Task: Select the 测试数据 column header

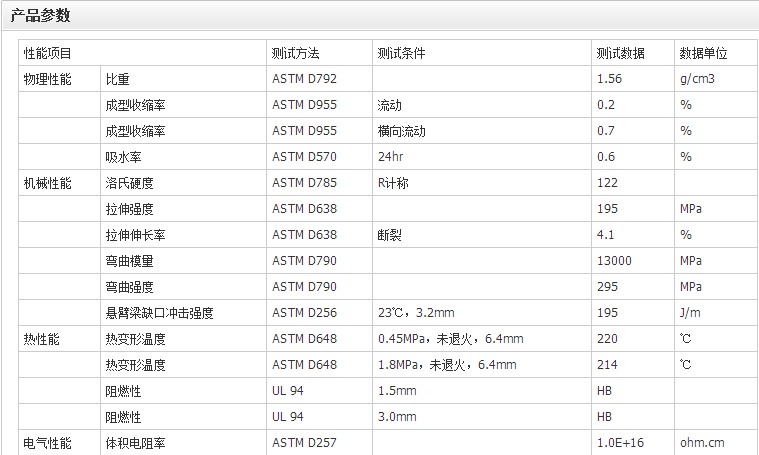Action: coord(620,53)
